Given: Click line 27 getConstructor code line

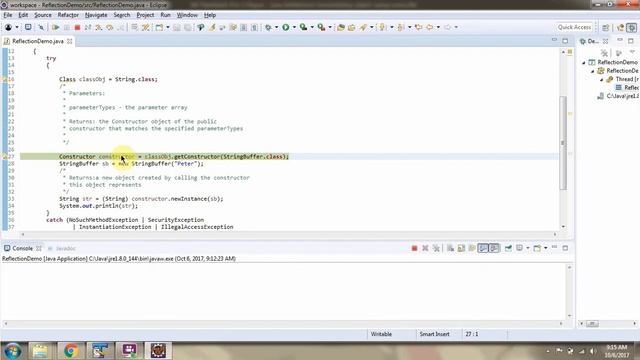Looking at the screenshot, I should [x=174, y=157].
